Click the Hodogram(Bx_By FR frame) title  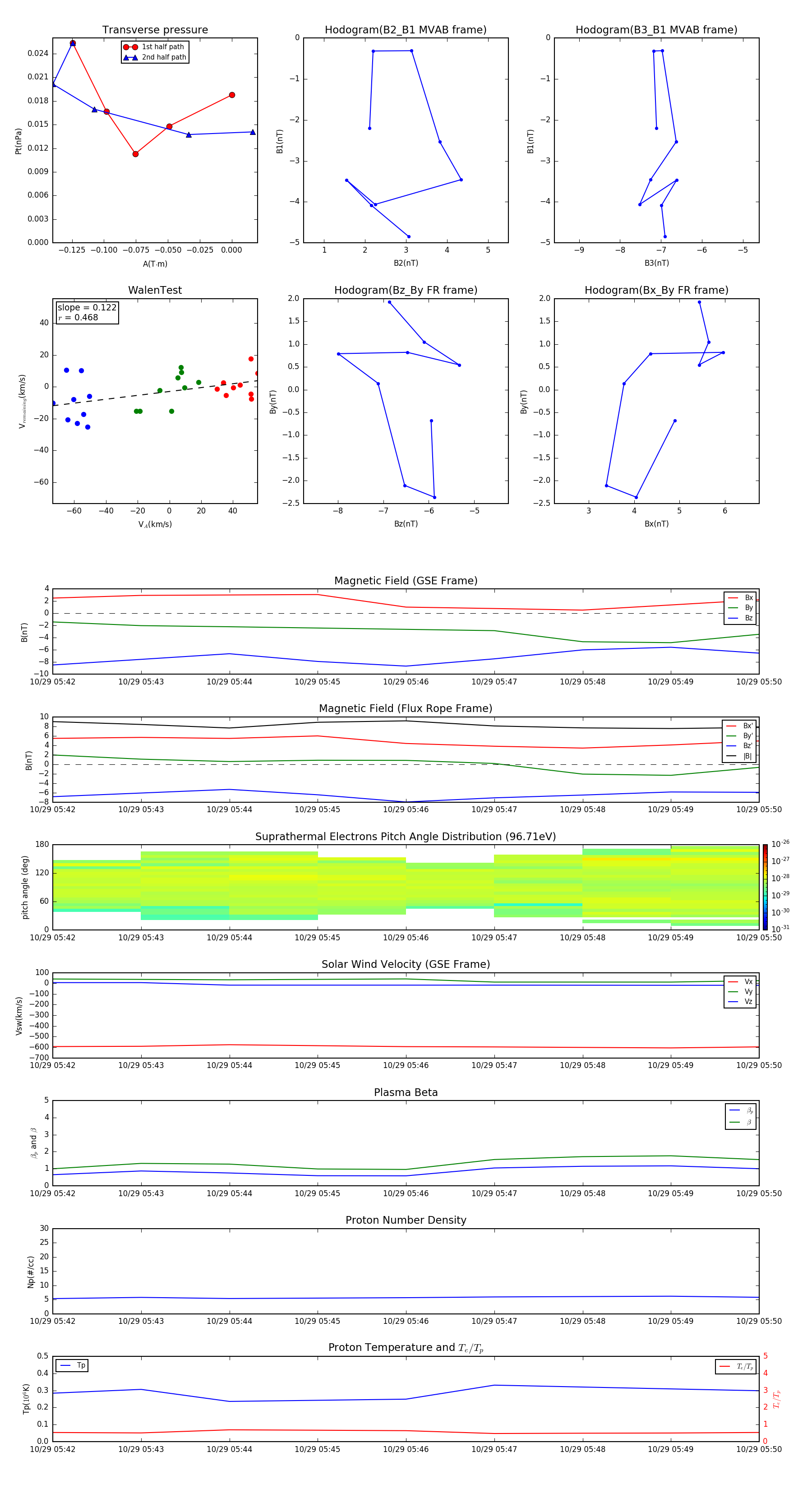656,290
